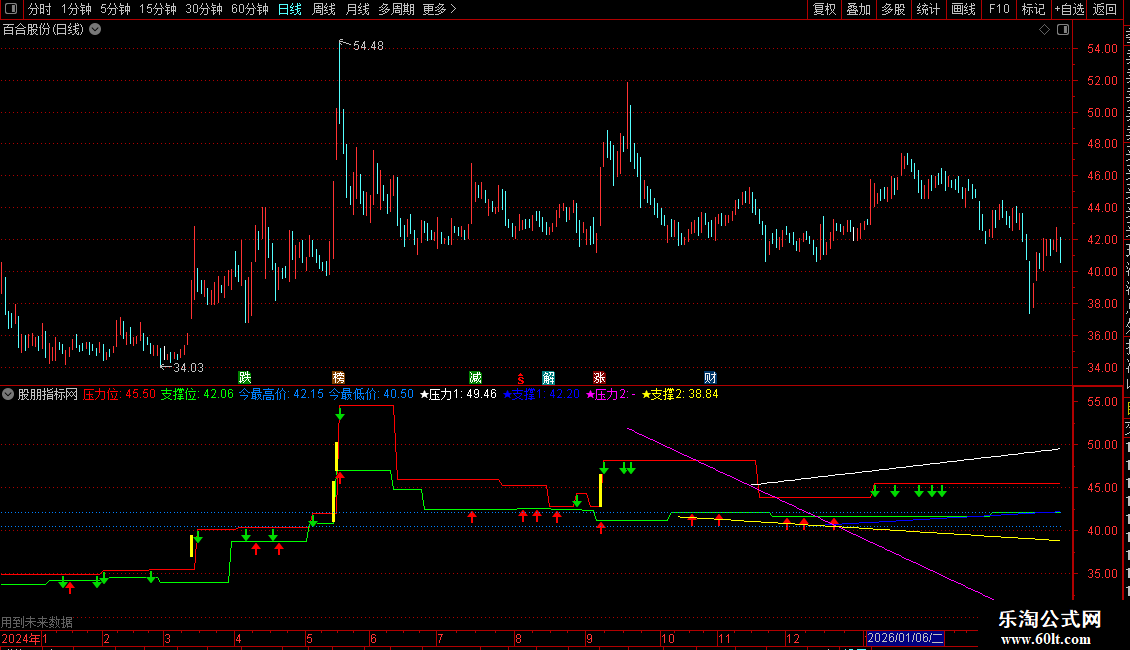Viewport: 1130px width, 650px height.
Task: Click the green 跌 event marker
Action: click(245, 378)
